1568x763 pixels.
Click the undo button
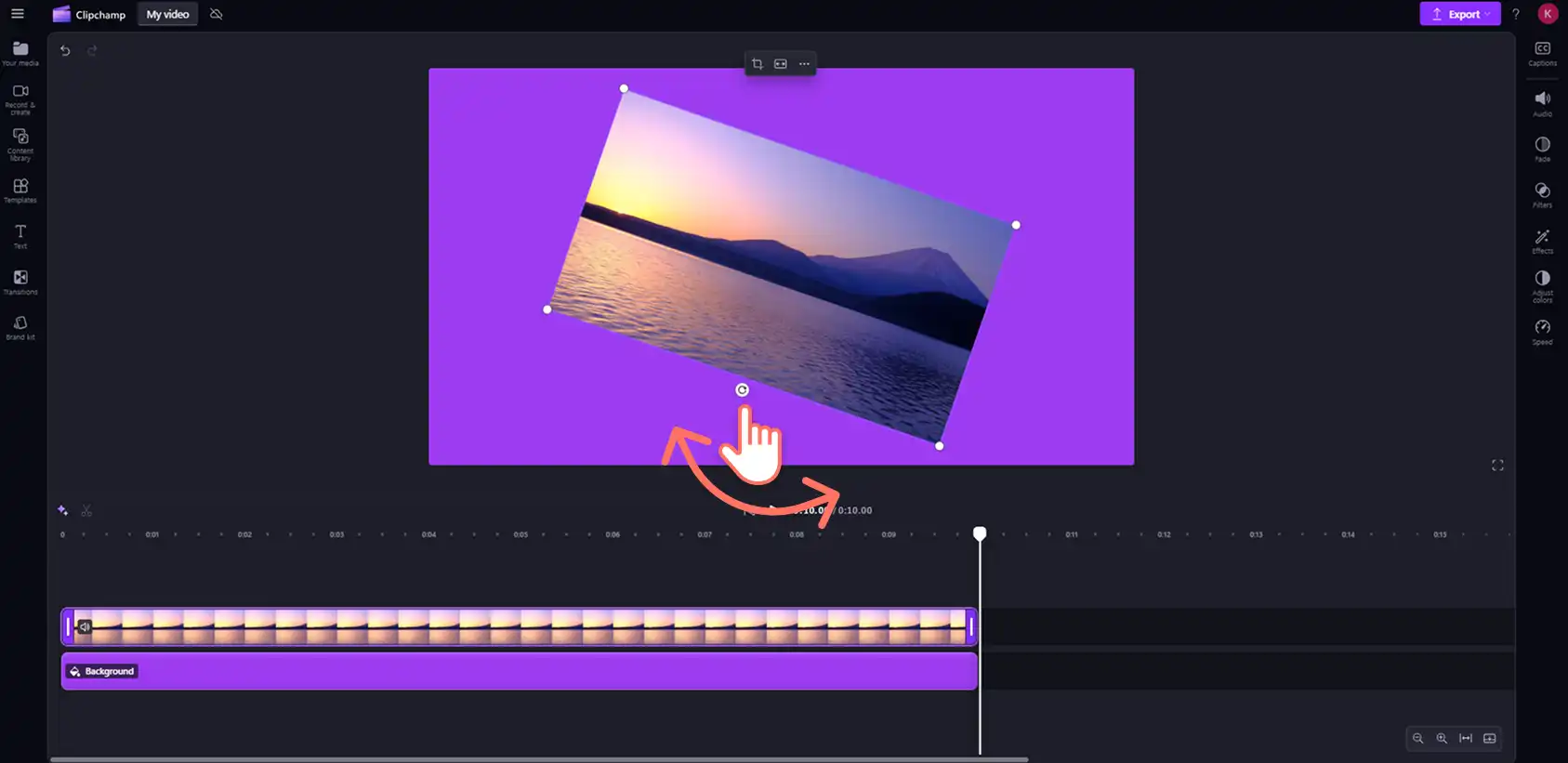(x=65, y=51)
